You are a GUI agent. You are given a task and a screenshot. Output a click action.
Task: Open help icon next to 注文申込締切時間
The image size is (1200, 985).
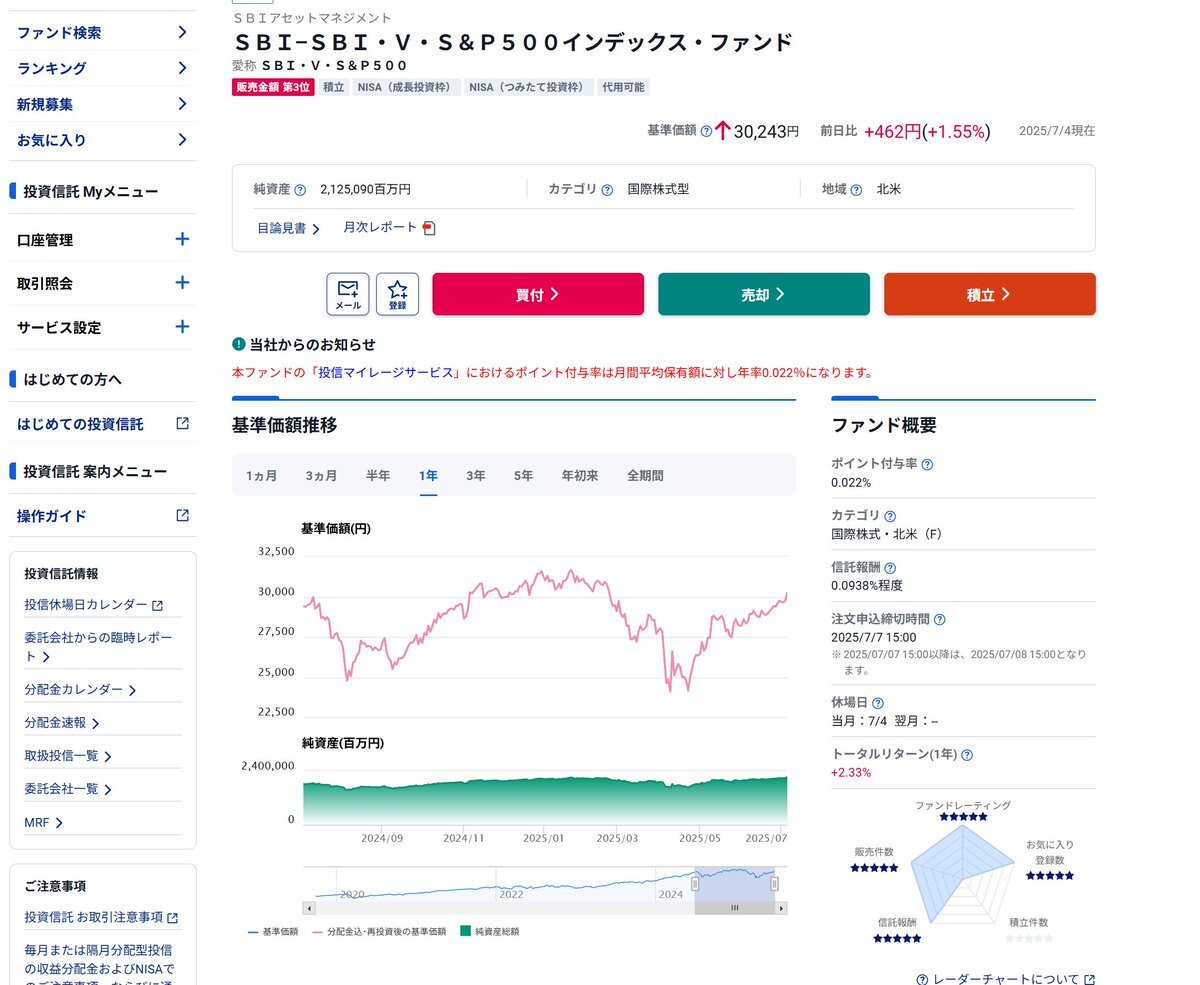point(939,620)
